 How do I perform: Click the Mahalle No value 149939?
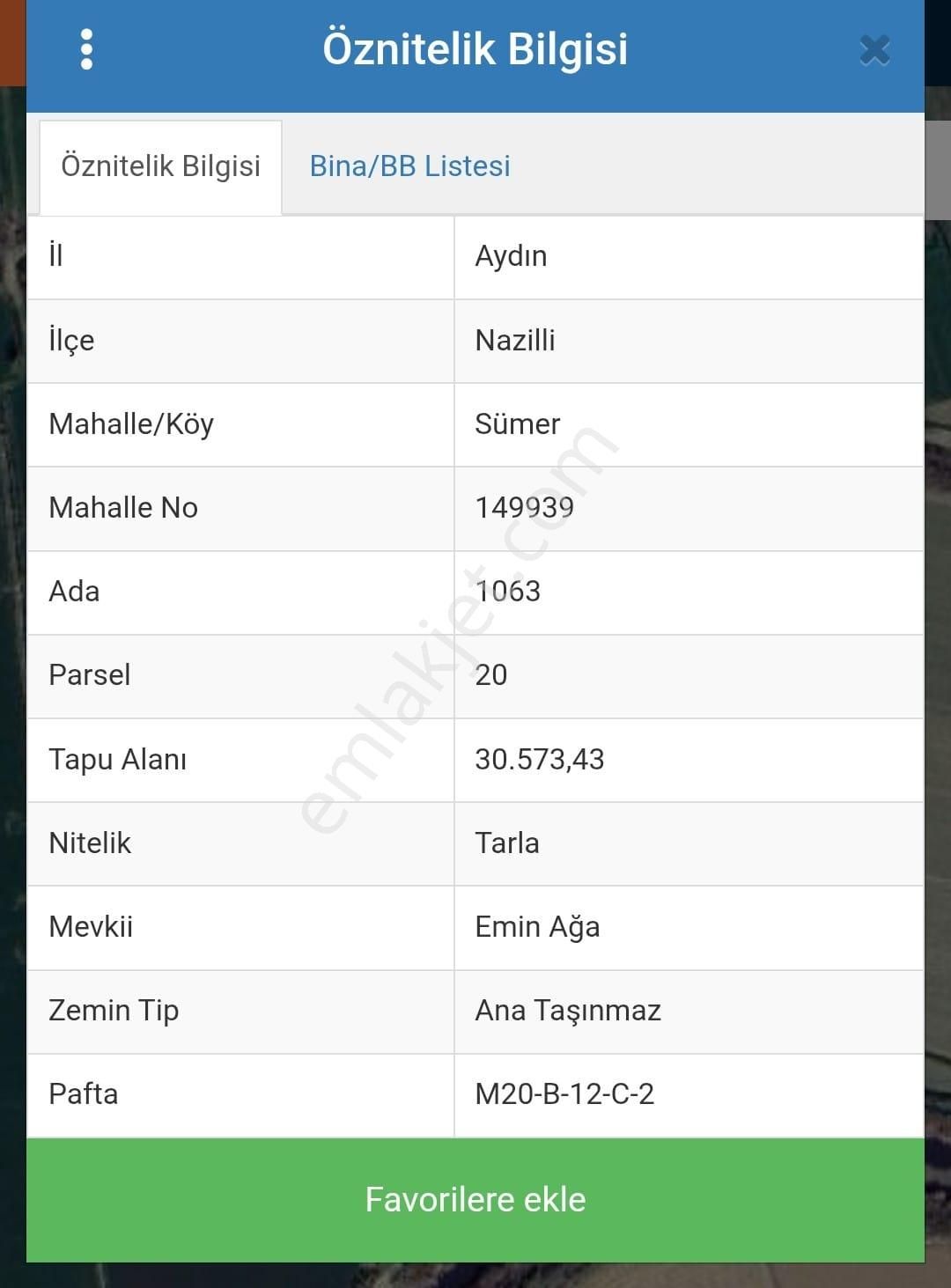point(524,507)
